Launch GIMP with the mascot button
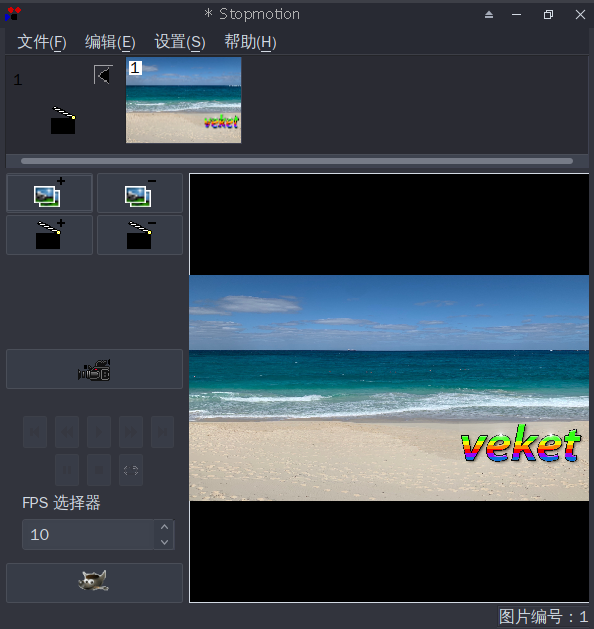594x629 pixels. (94, 583)
